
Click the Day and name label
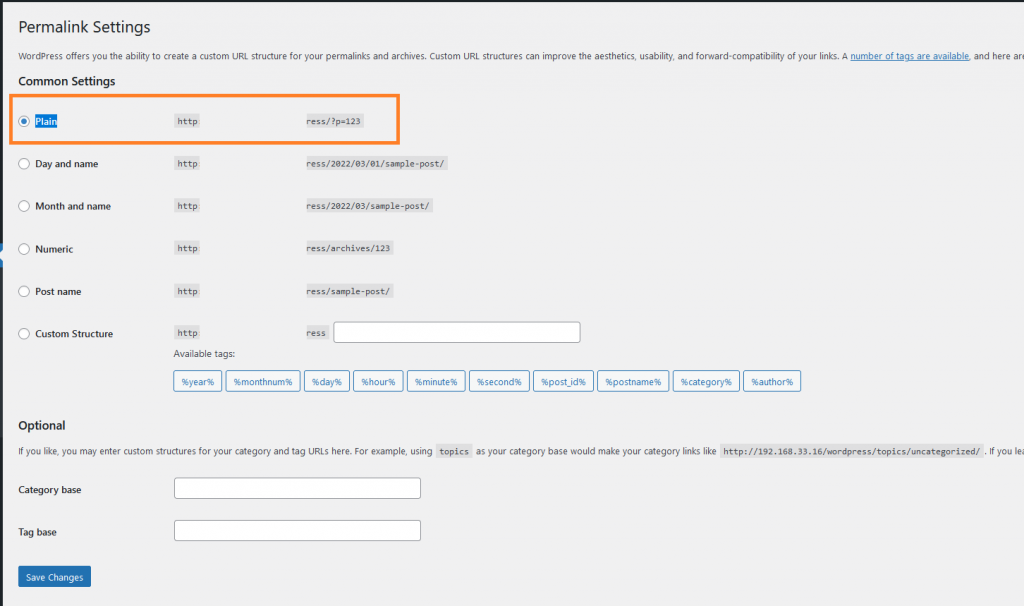pyautogui.click(x=67, y=164)
